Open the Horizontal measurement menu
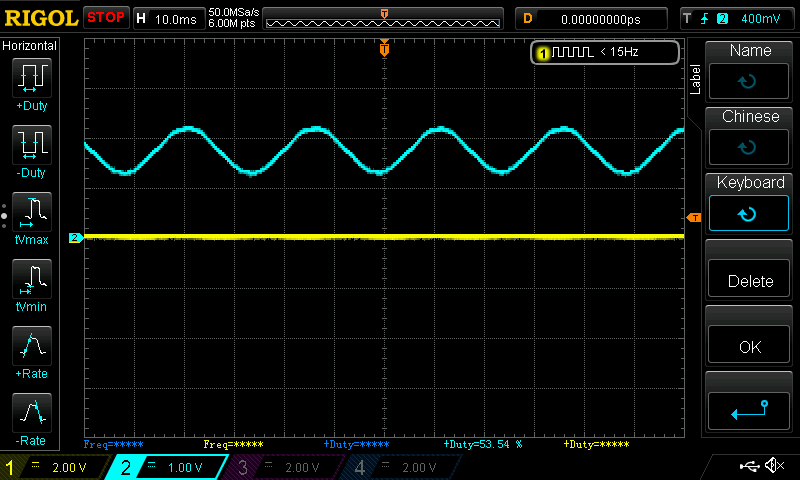 coord(30,46)
